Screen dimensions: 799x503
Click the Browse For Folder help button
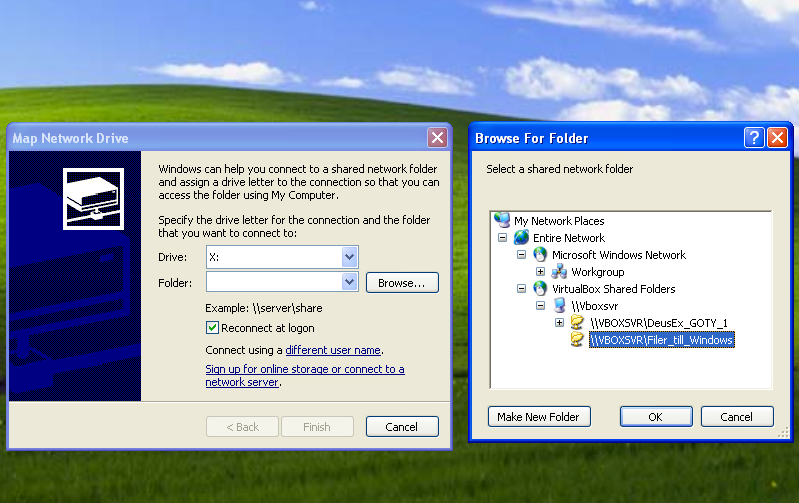754,138
